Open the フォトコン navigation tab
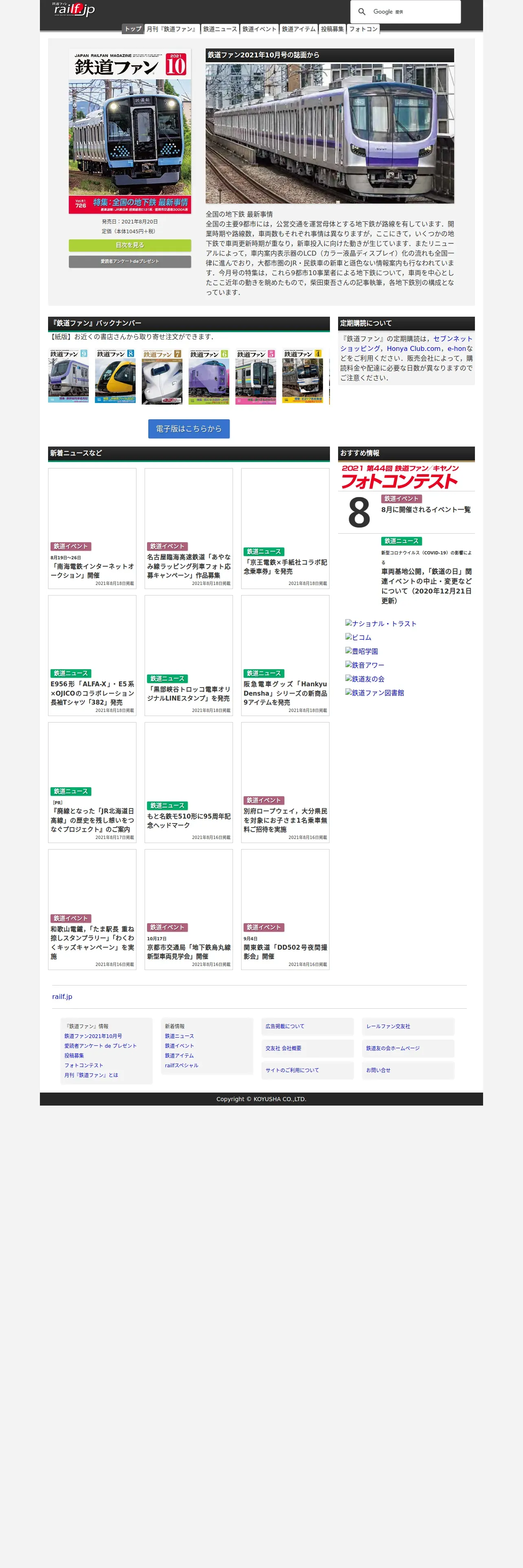The image size is (523, 1568). [363, 28]
